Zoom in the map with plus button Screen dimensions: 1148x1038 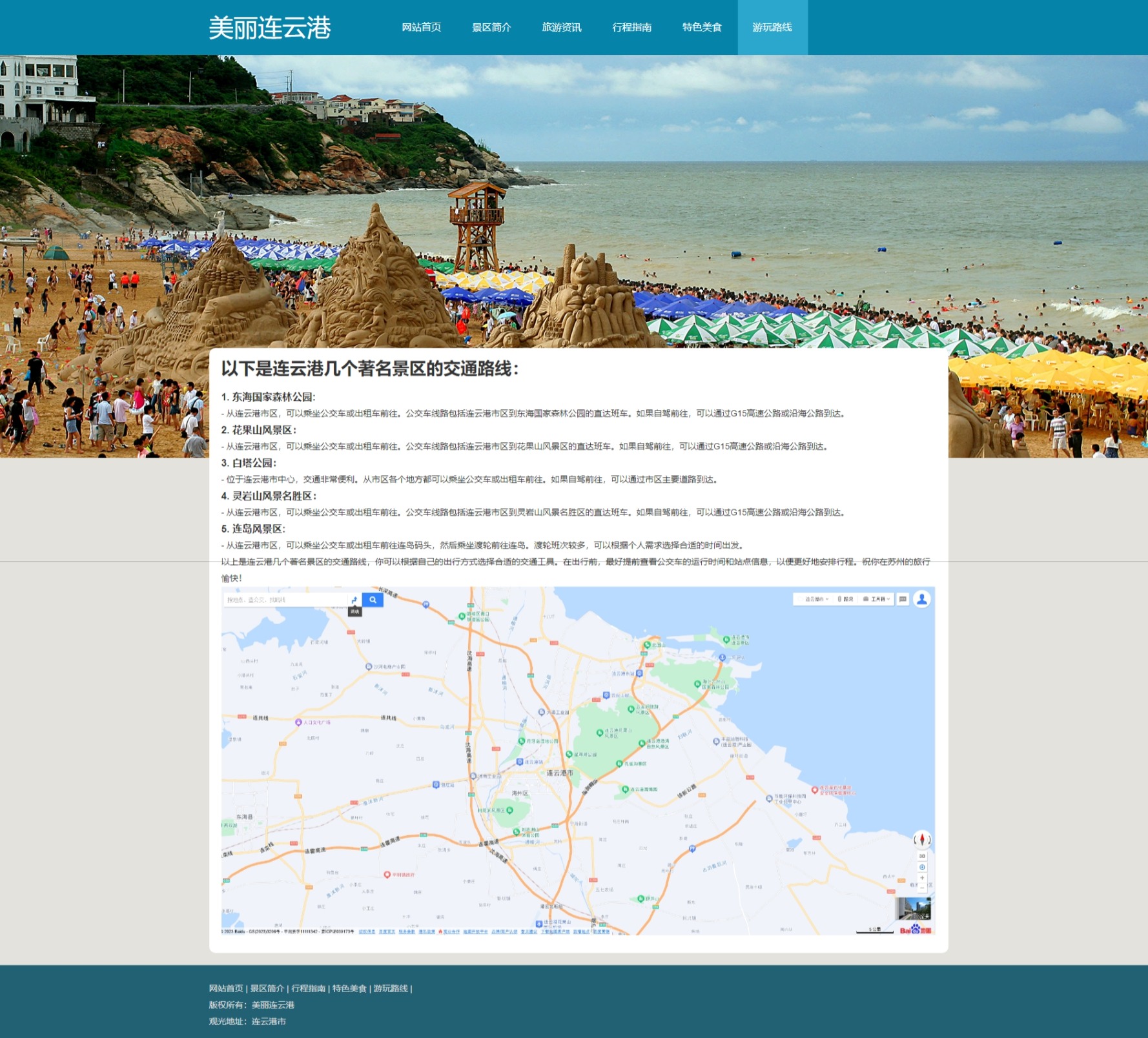tap(922, 878)
